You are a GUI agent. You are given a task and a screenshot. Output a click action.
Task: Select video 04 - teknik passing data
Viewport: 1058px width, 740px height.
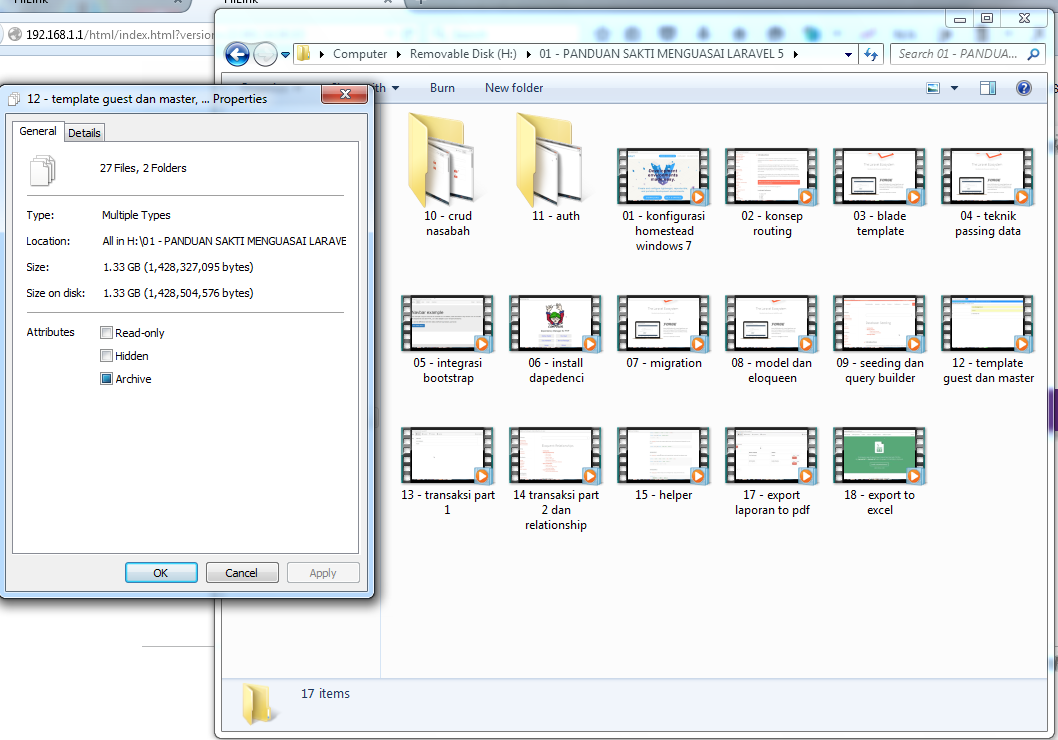point(987,193)
